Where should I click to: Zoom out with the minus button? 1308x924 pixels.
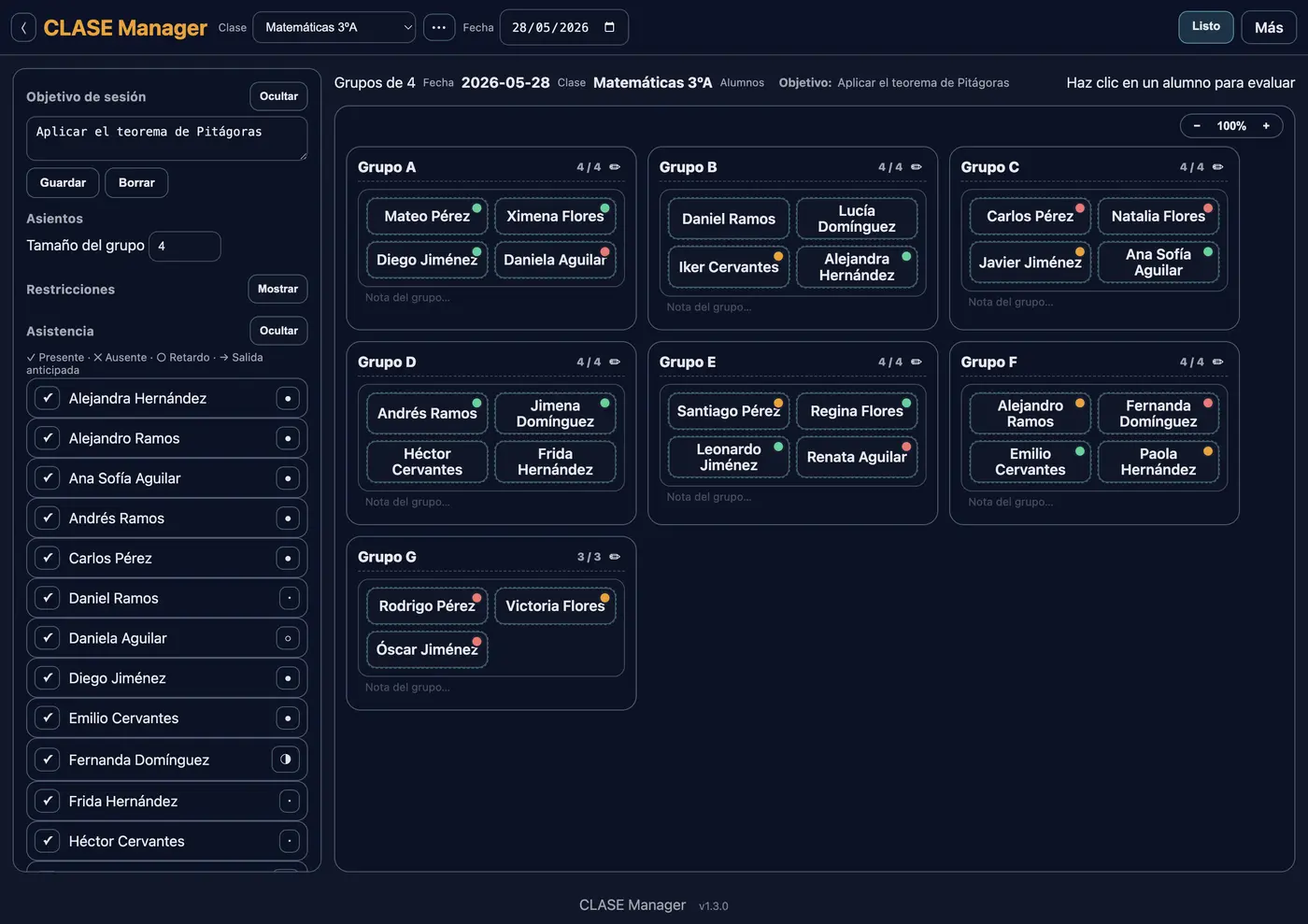1197,126
